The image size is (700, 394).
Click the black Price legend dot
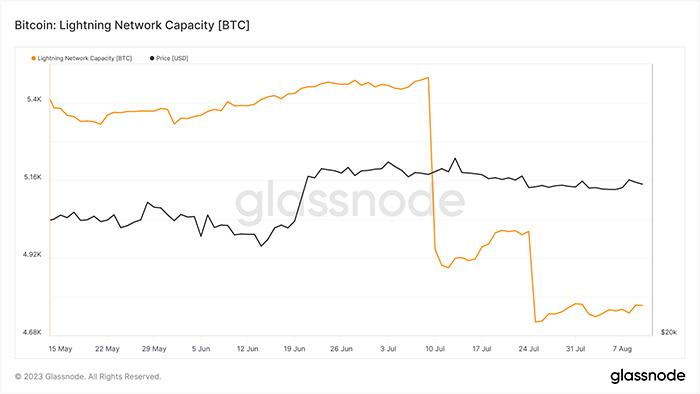pos(152,58)
